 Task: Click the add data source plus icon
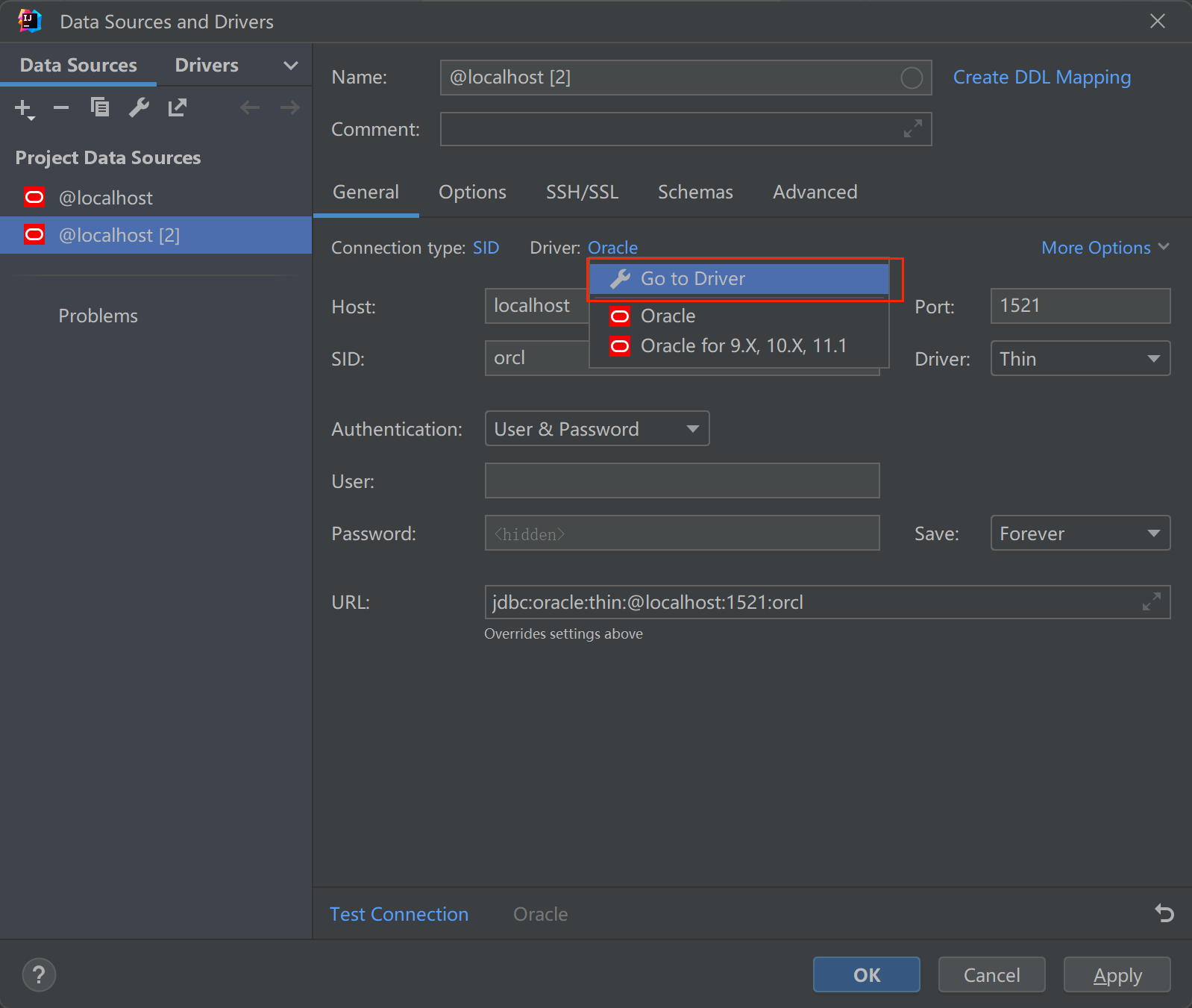(x=25, y=109)
